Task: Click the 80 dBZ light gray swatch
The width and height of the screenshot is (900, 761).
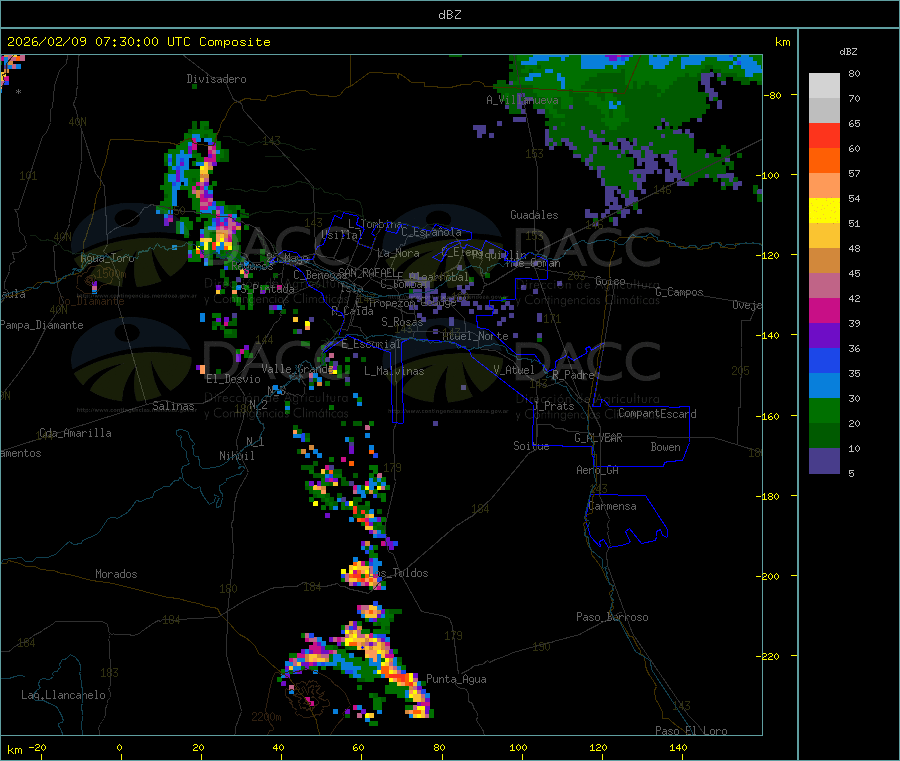Action: point(824,86)
